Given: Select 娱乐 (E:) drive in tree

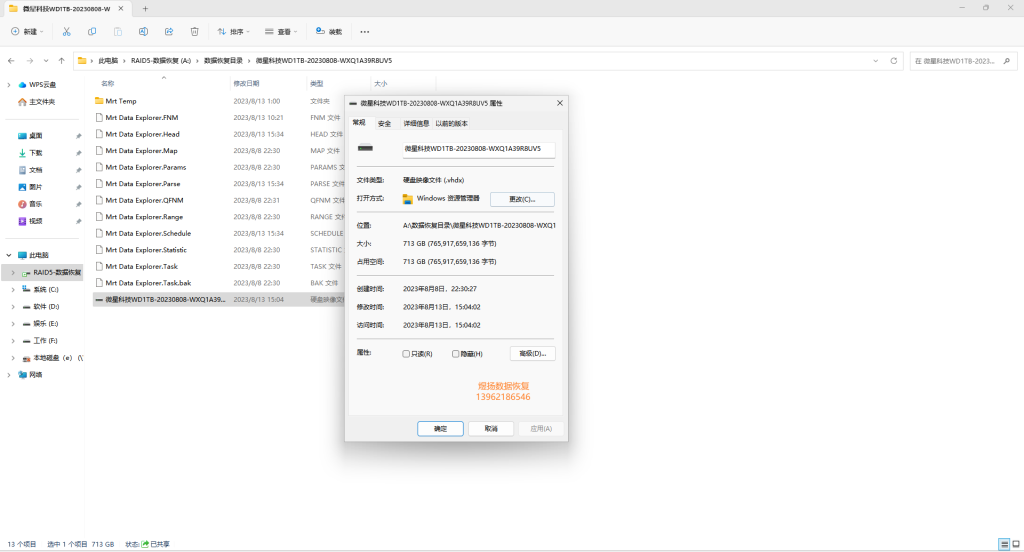Looking at the screenshot, I should click(x=46, y=323).
